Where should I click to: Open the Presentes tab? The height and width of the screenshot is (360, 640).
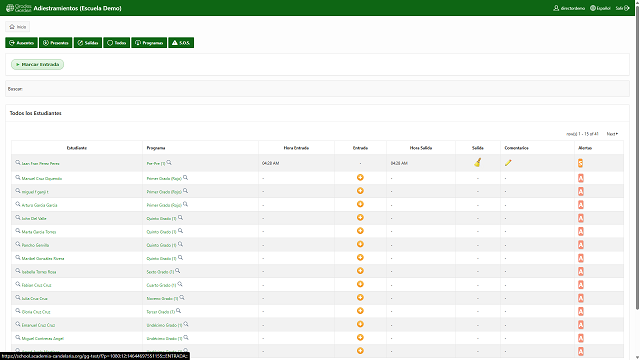coord(56,43)
